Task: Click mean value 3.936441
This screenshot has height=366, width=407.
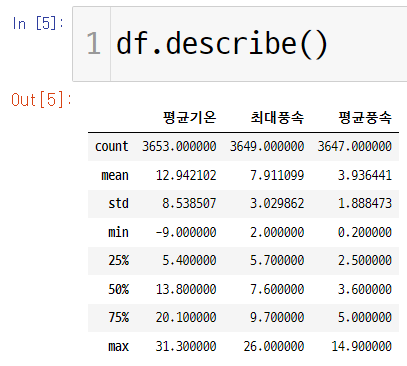Action: click(365, 175)
